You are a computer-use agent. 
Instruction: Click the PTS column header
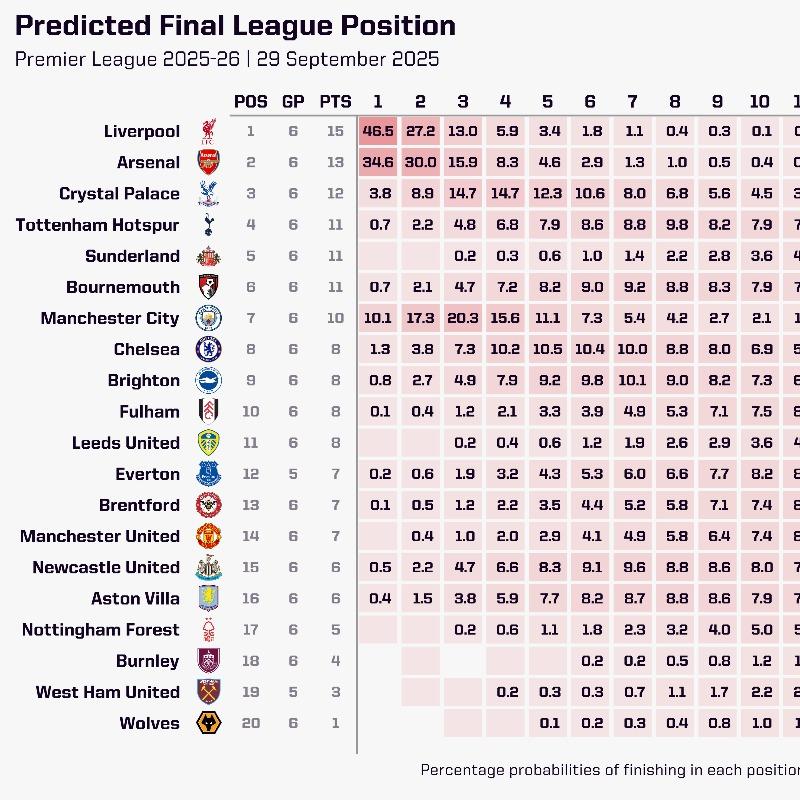(335, 101)
